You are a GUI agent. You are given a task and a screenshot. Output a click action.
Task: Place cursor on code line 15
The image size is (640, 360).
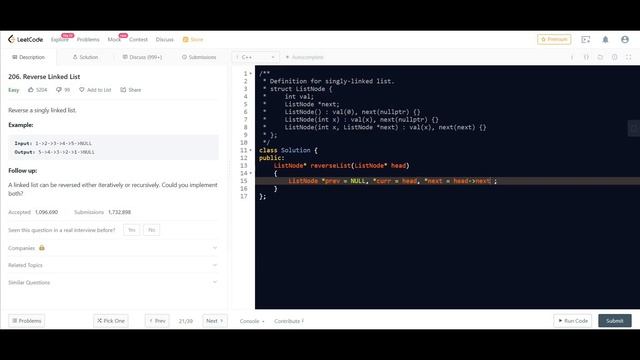click(x=447, y=181)
